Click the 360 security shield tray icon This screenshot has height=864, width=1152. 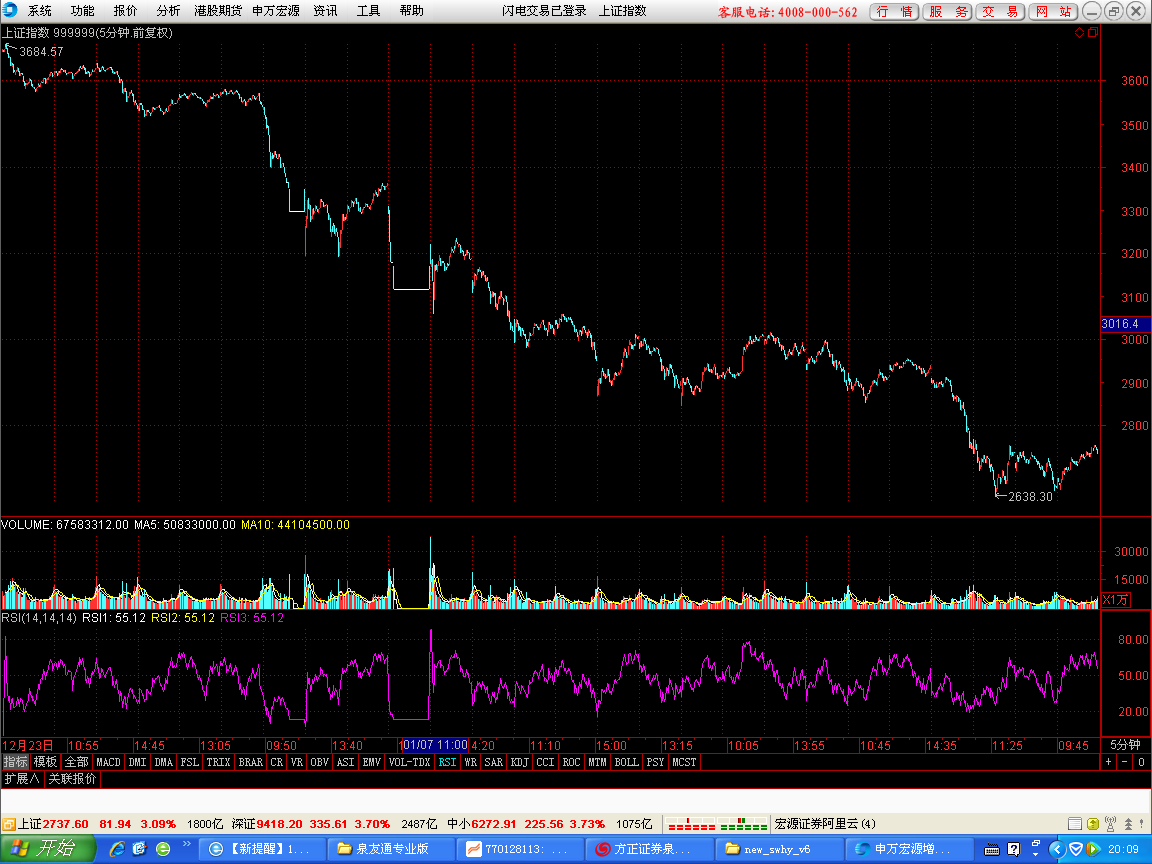[x=1076, y=849]
